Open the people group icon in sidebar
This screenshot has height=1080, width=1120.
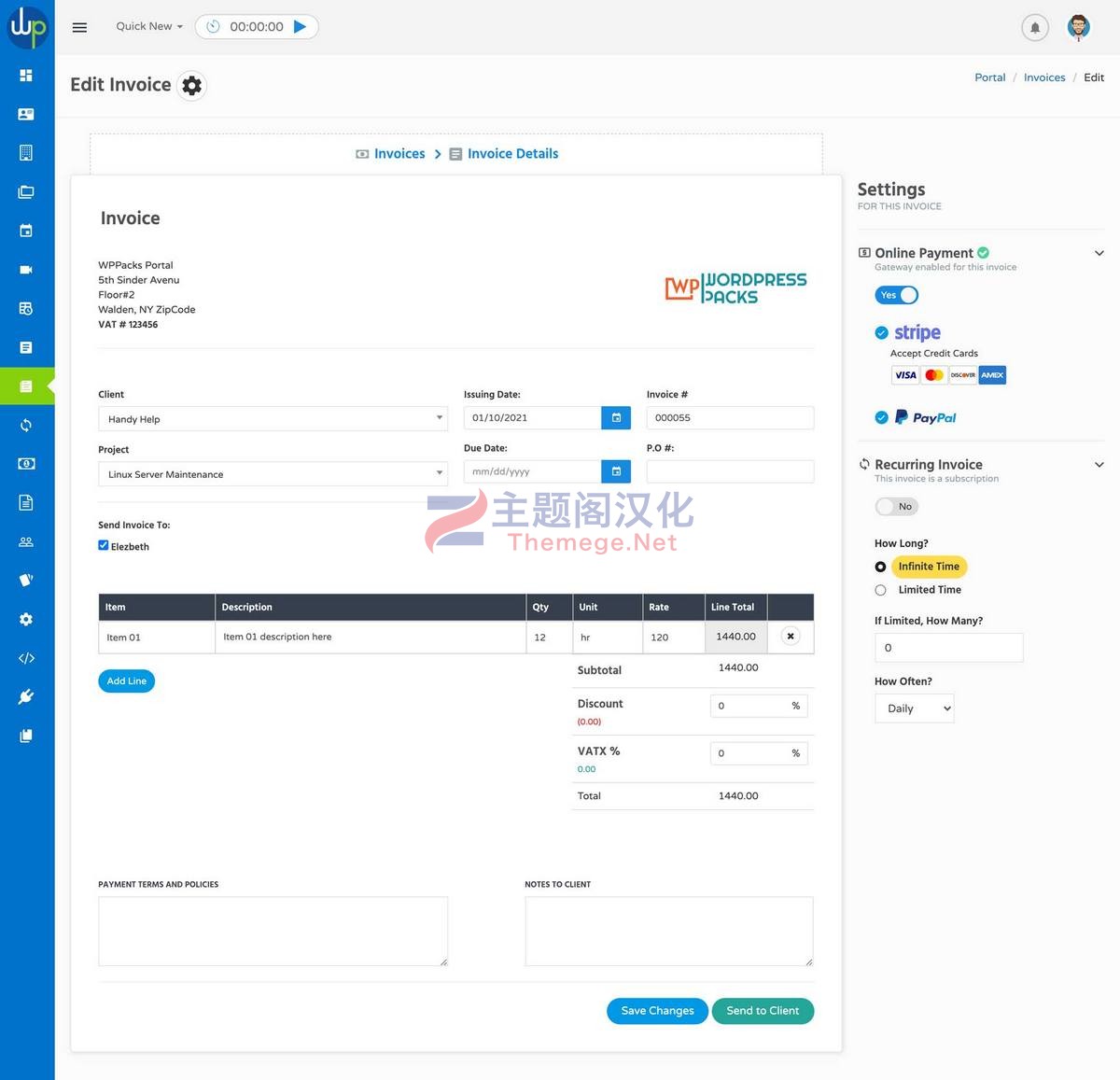[26, 541]
